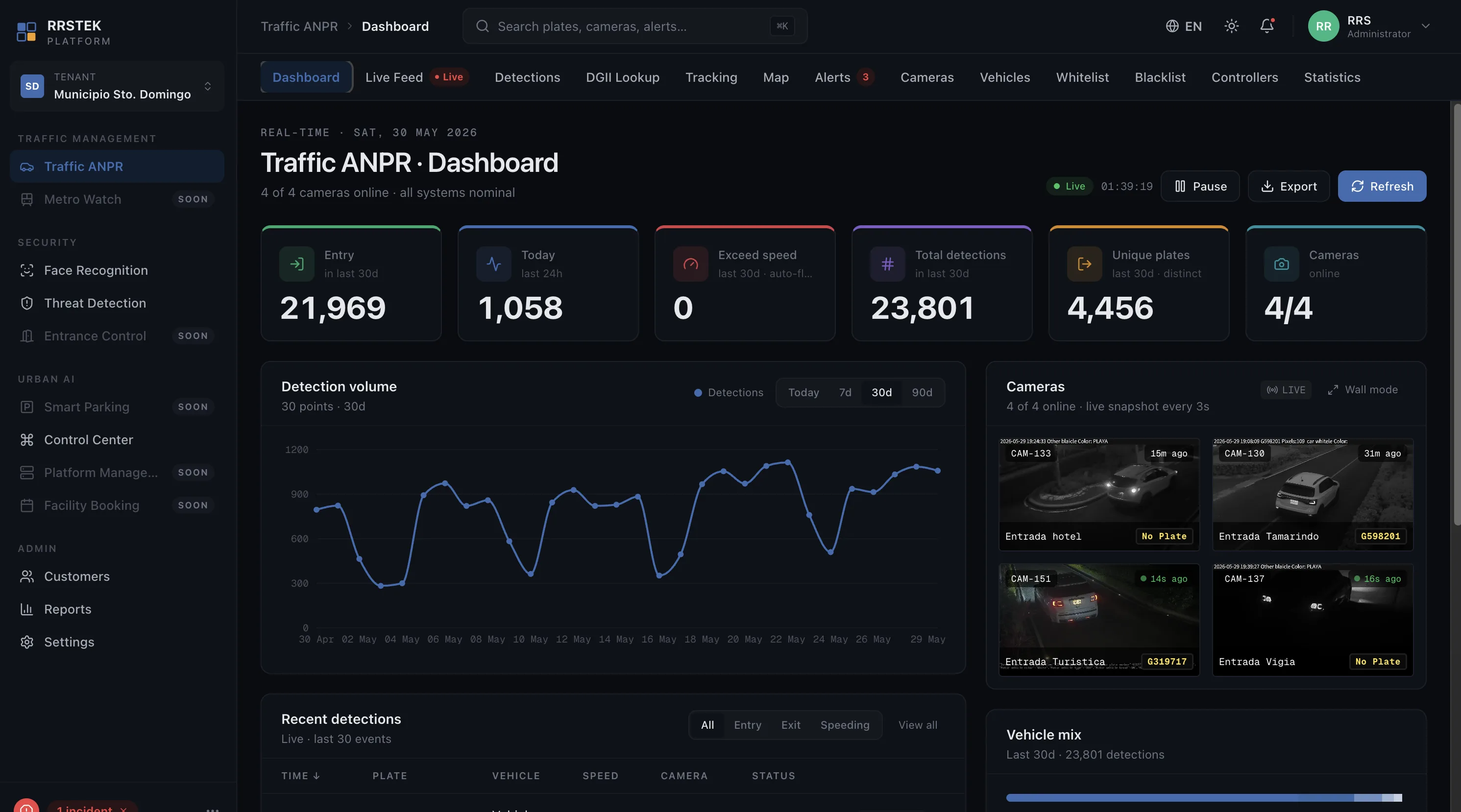Click the page vertical scrollbar

point(1457,314)
